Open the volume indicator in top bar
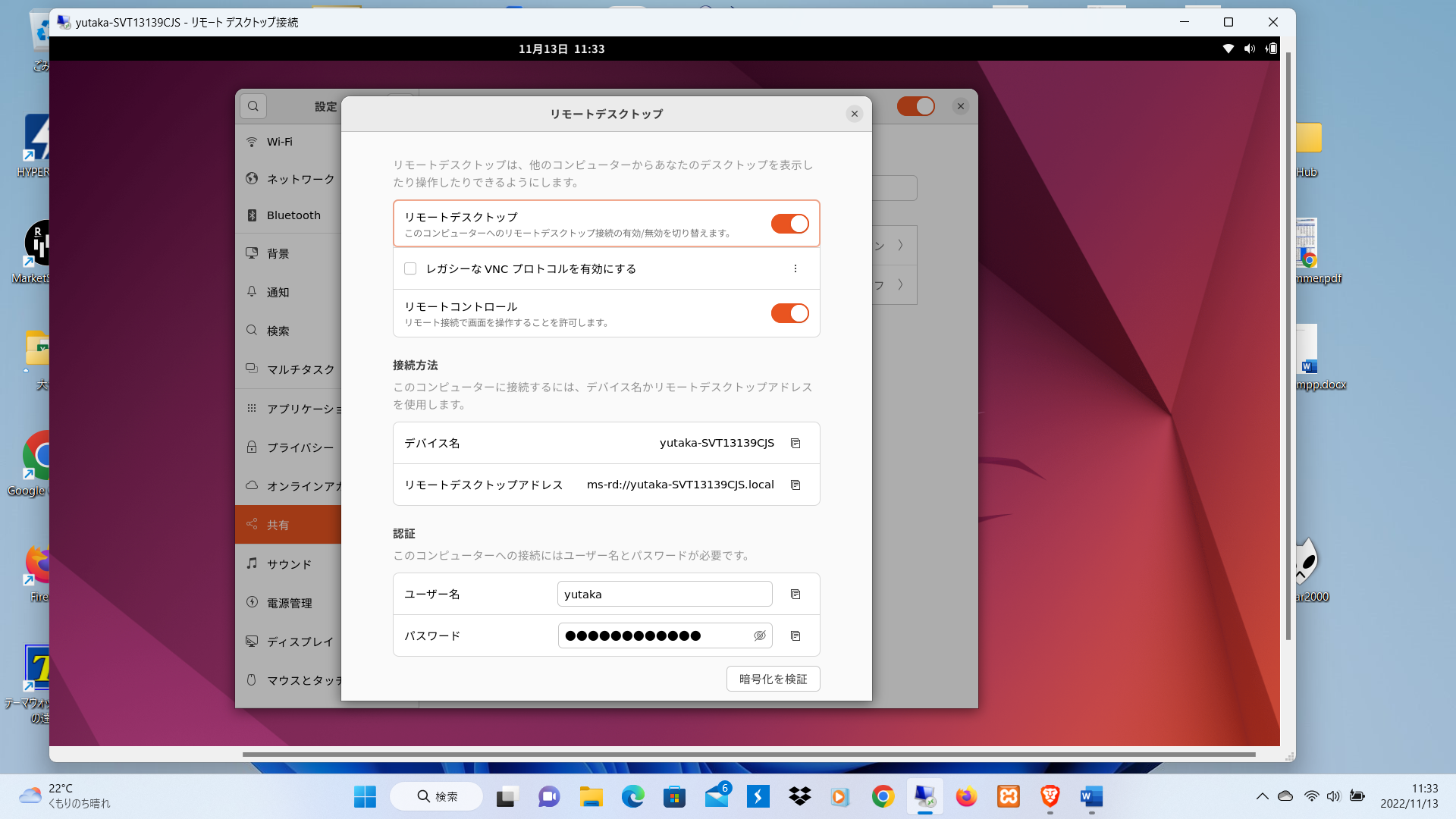This screenshot has width=1456, height=819. (1249, 49)
